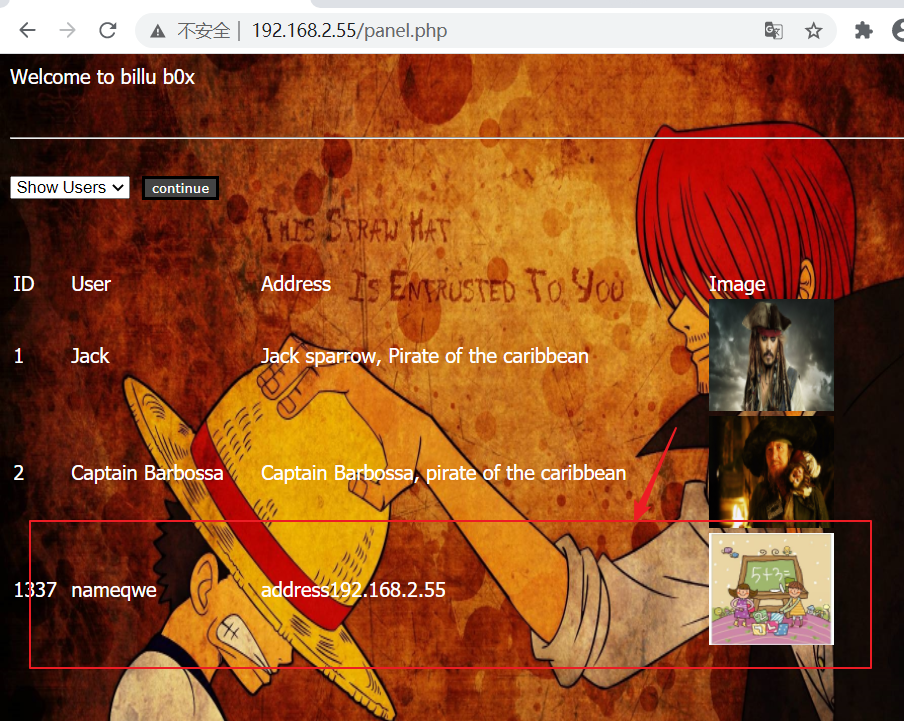Select ID cell '1' in Jack's row
Viewport: 904px width, 721px height.
pyautogui.click(x=18, y=356)
